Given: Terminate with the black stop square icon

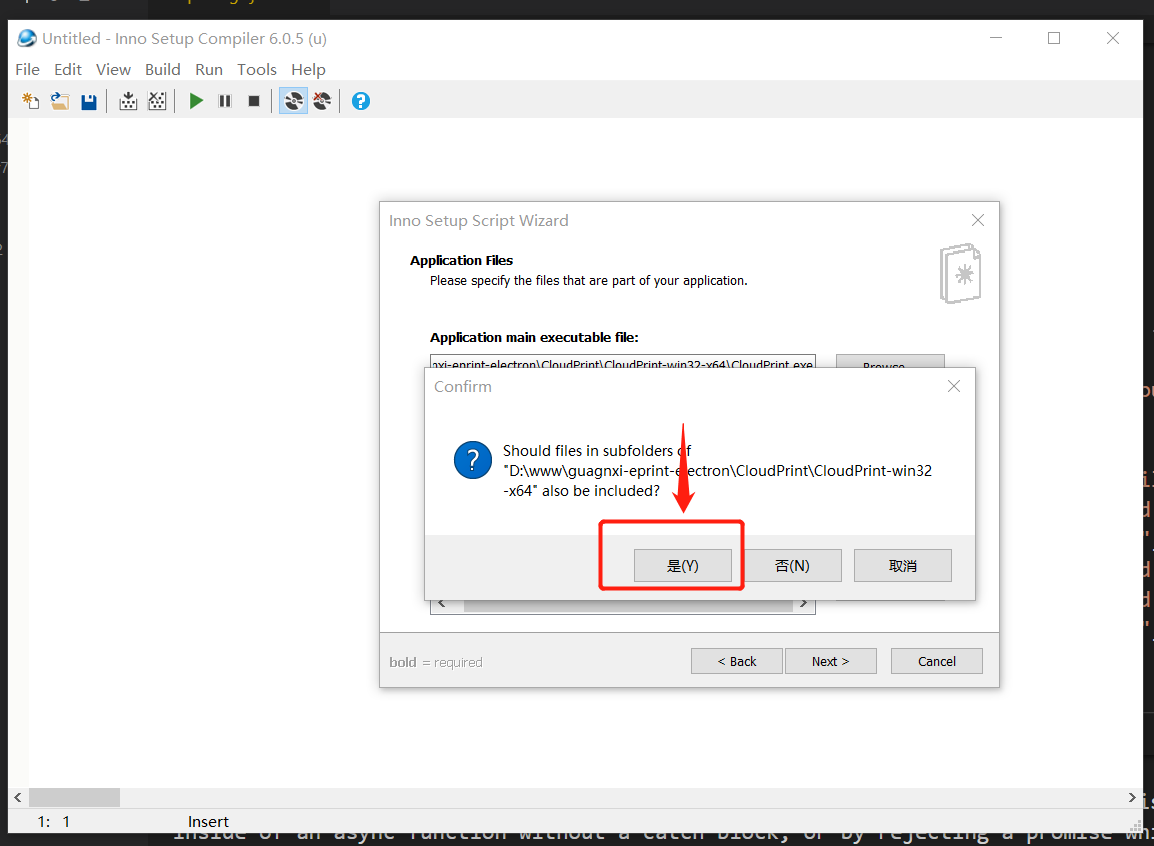Looking at the screenshot, I should (x=254, y=102).
